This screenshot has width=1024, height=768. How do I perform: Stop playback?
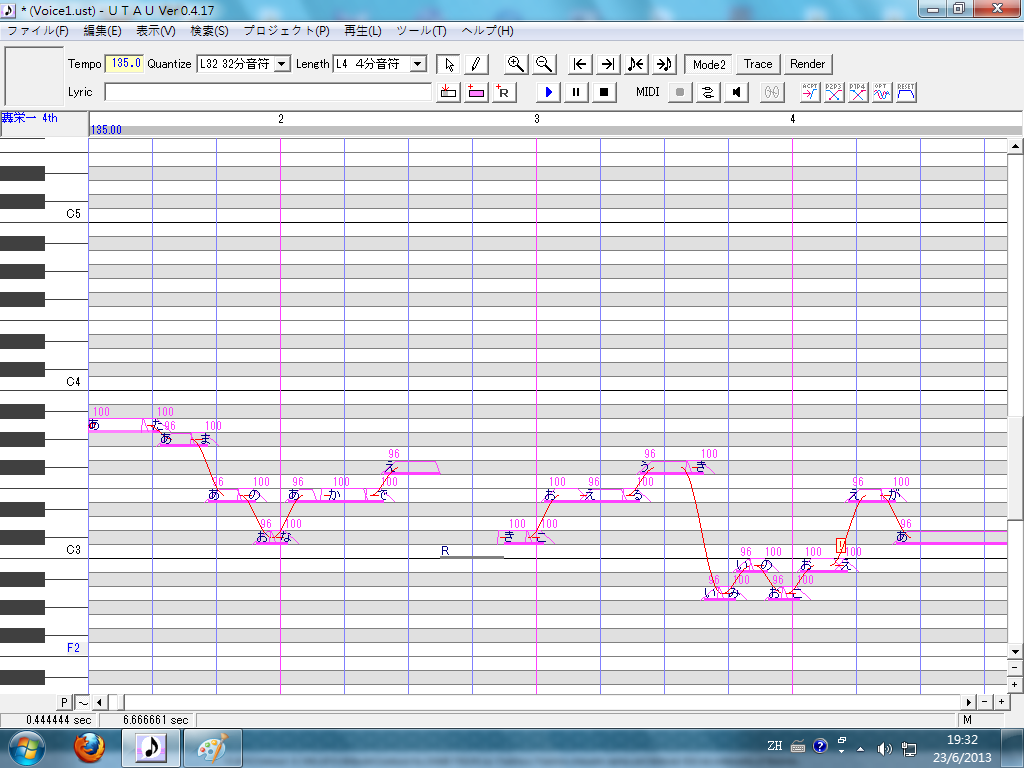(x=604, y=92)
